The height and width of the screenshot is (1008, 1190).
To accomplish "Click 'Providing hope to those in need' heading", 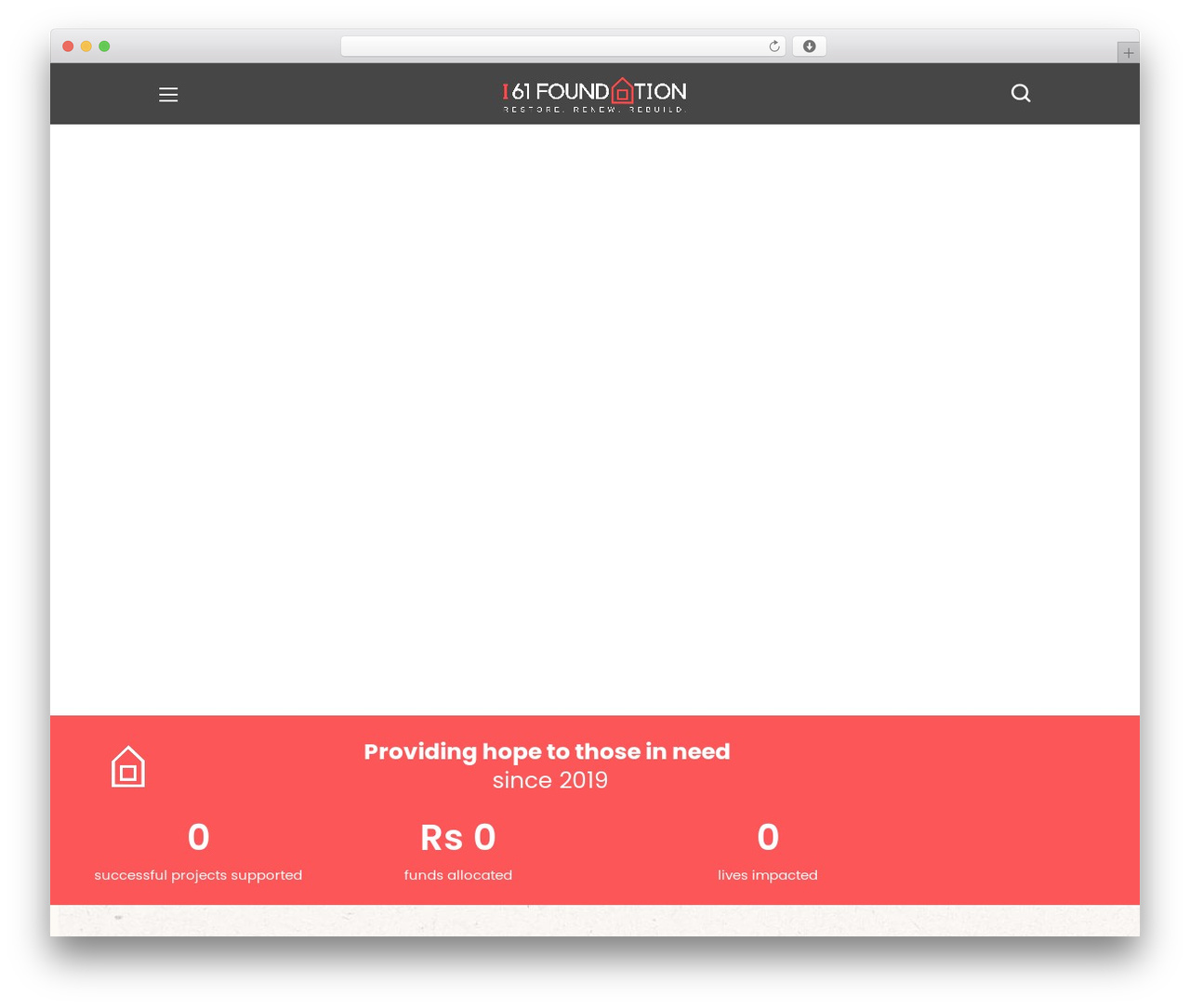I will click(547, 751).
